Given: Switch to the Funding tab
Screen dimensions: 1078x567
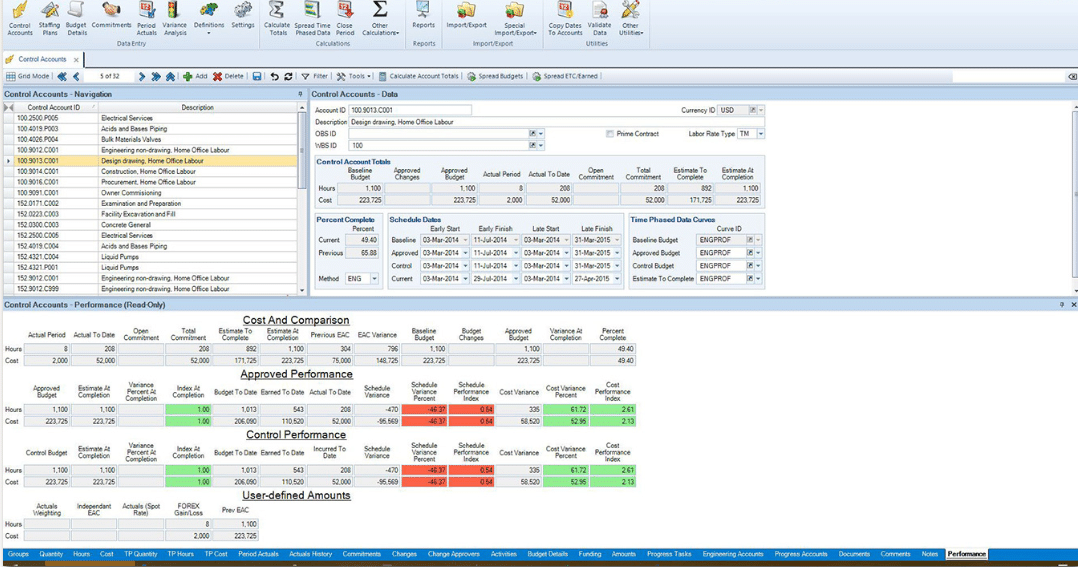Looking at the screenshot, I should 590,554.
